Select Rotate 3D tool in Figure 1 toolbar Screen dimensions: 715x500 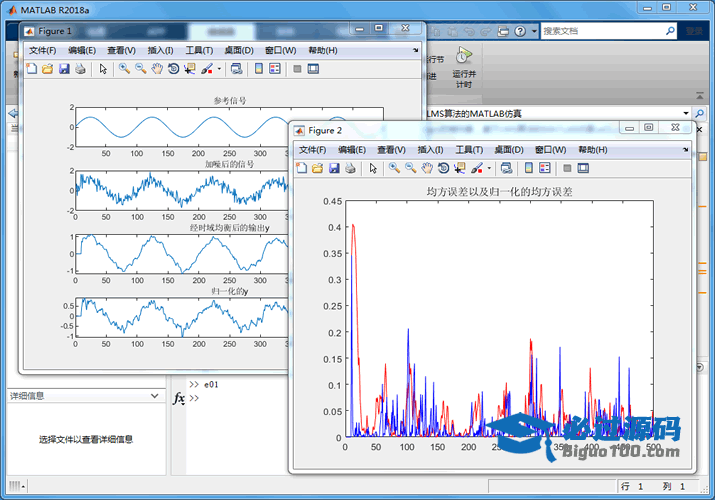click(173, 69)
